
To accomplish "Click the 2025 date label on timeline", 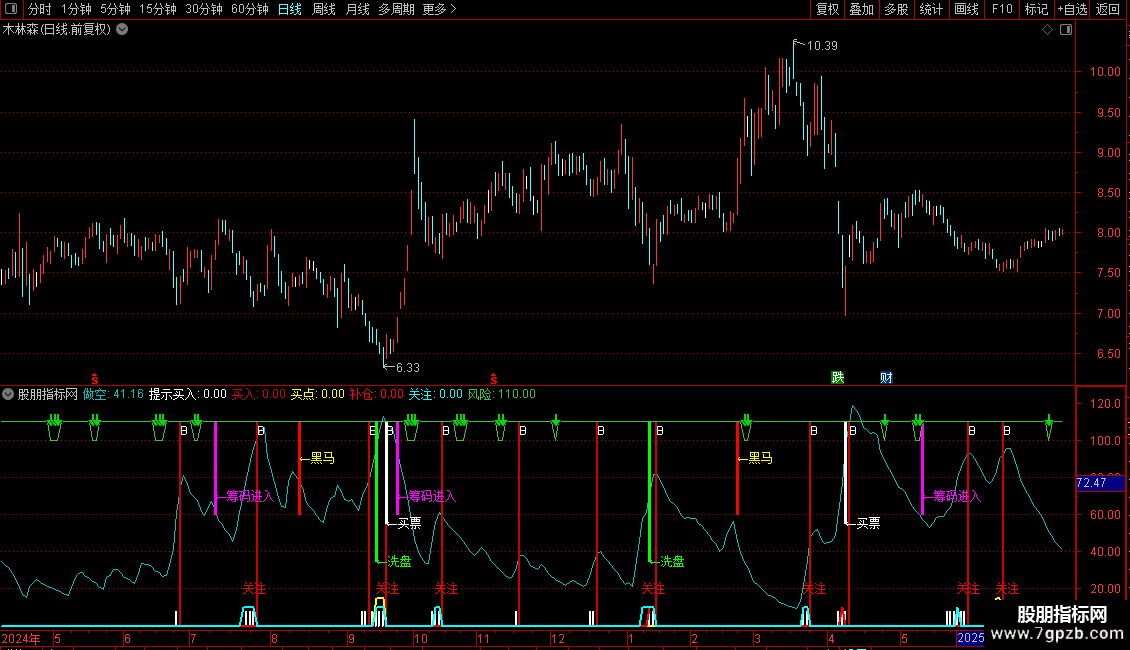I will pyautogui.click(x=970, y=638).
